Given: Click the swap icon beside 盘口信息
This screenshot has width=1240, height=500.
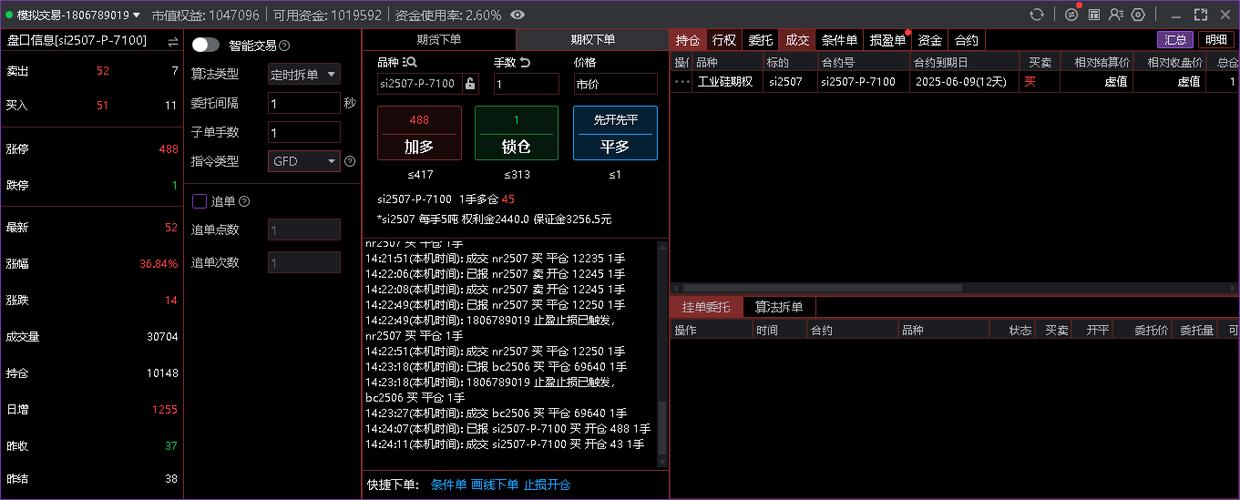Looking at the screenshot, I should coord(173,41).
